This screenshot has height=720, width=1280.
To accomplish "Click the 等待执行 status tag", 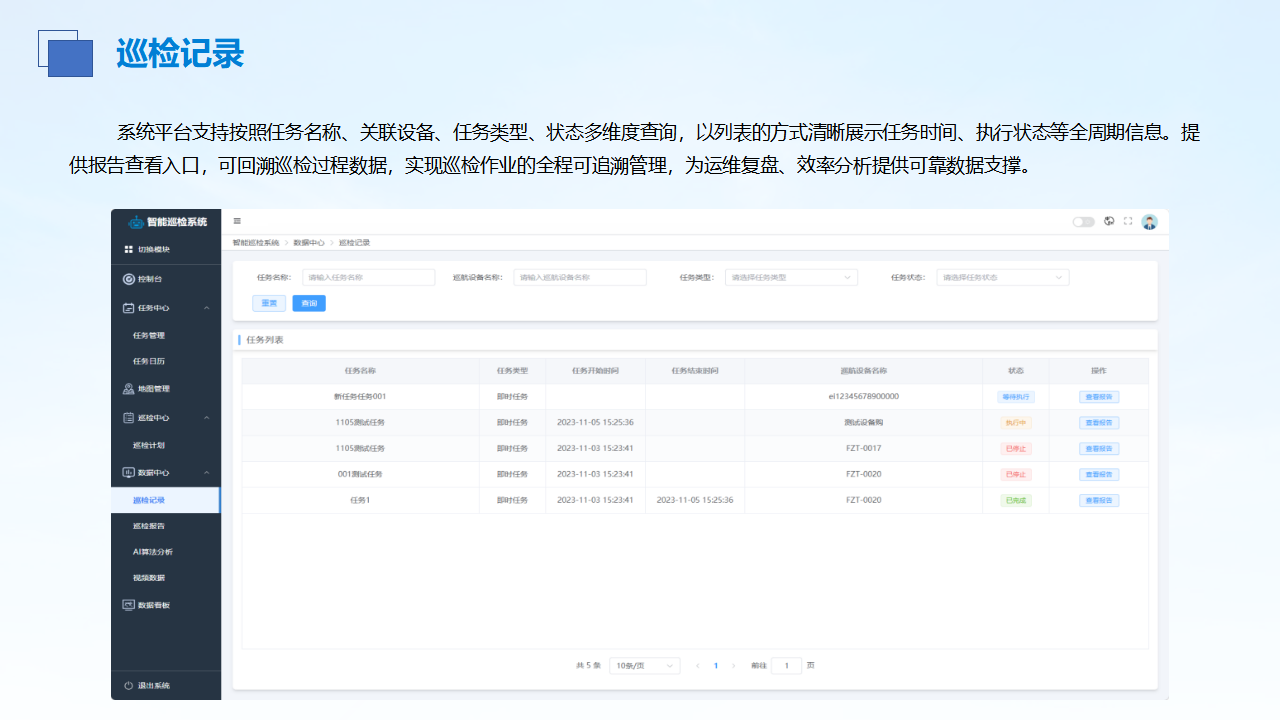I will tap(1016, 397).
